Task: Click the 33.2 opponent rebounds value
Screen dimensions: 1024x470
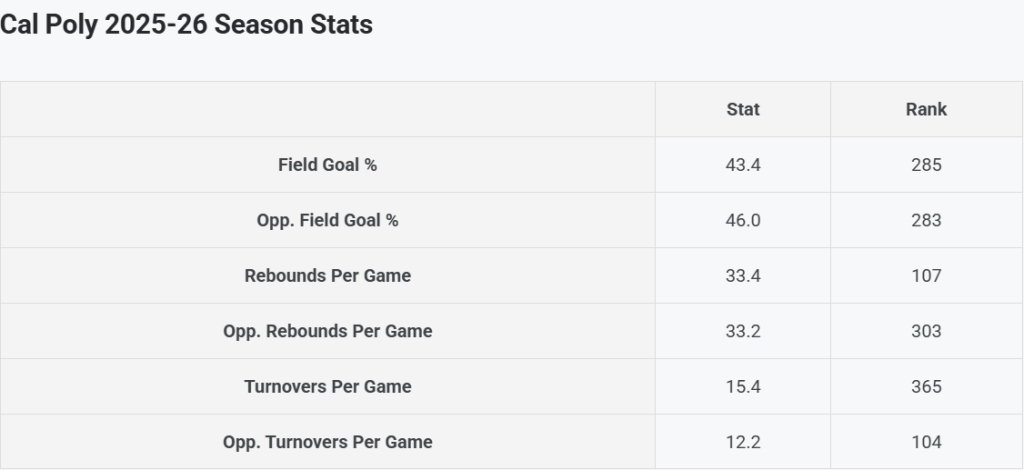Action: pos(743,331)
